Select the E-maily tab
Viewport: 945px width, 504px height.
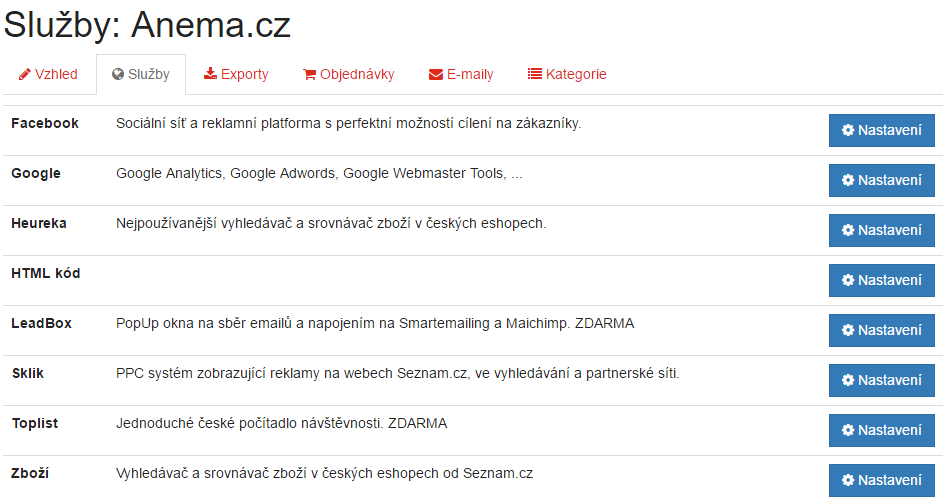click(461, 74)
